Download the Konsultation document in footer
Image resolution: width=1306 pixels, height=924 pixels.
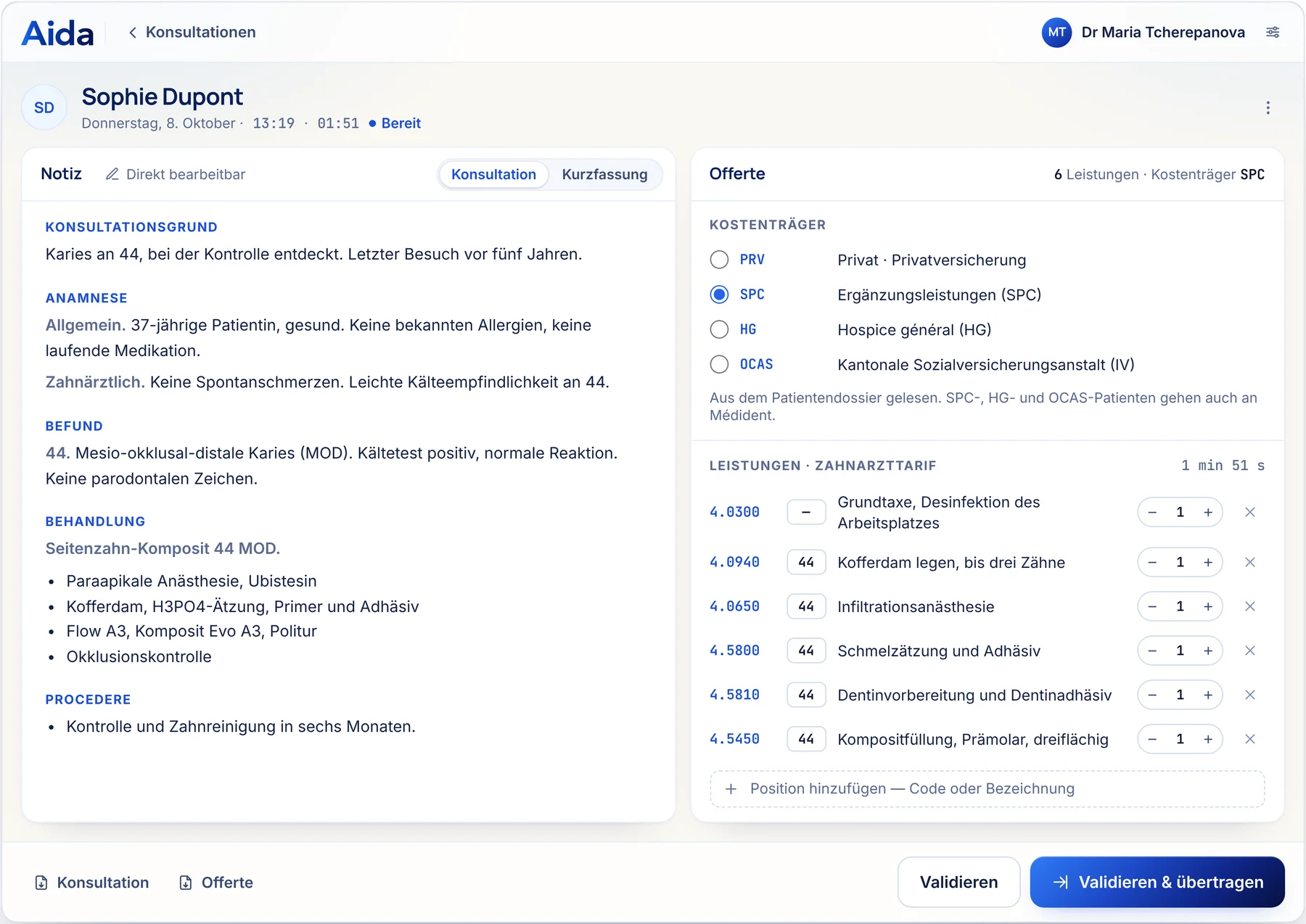click(x=92, y=883)
